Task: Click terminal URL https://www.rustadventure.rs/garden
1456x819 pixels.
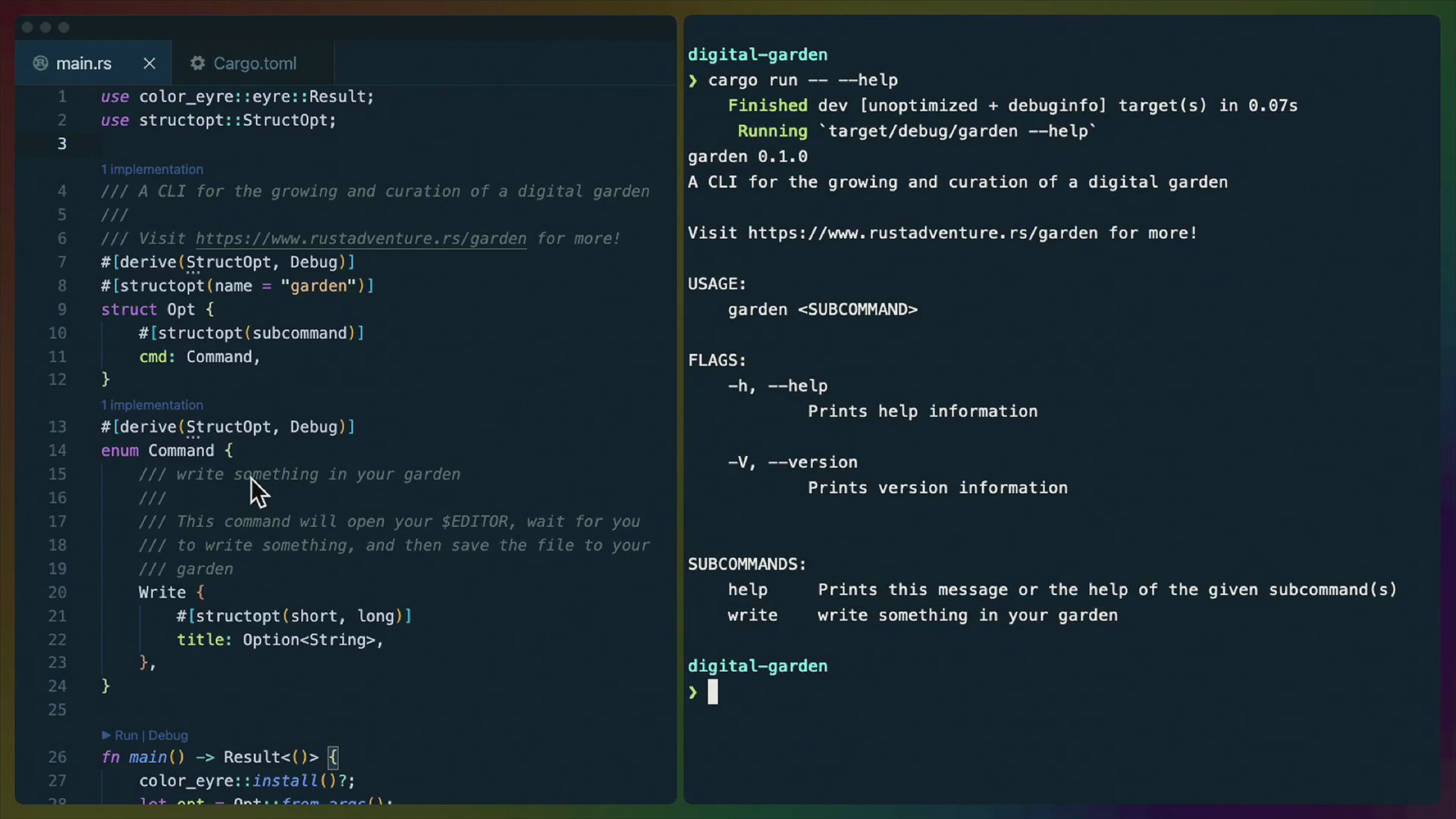Action: (923, 233)
